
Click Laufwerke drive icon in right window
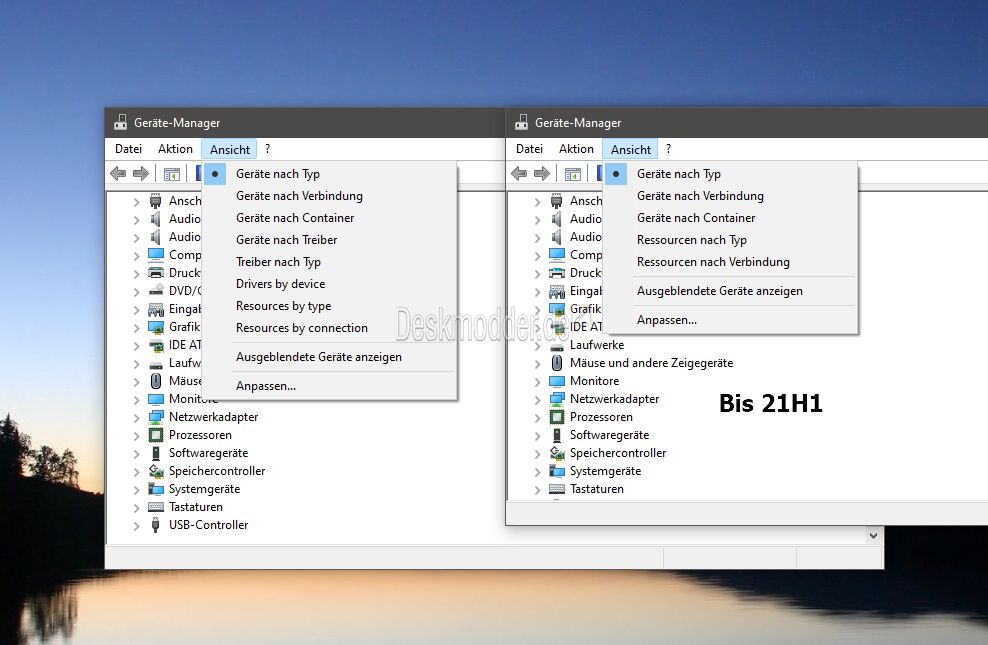pos(557,346)
